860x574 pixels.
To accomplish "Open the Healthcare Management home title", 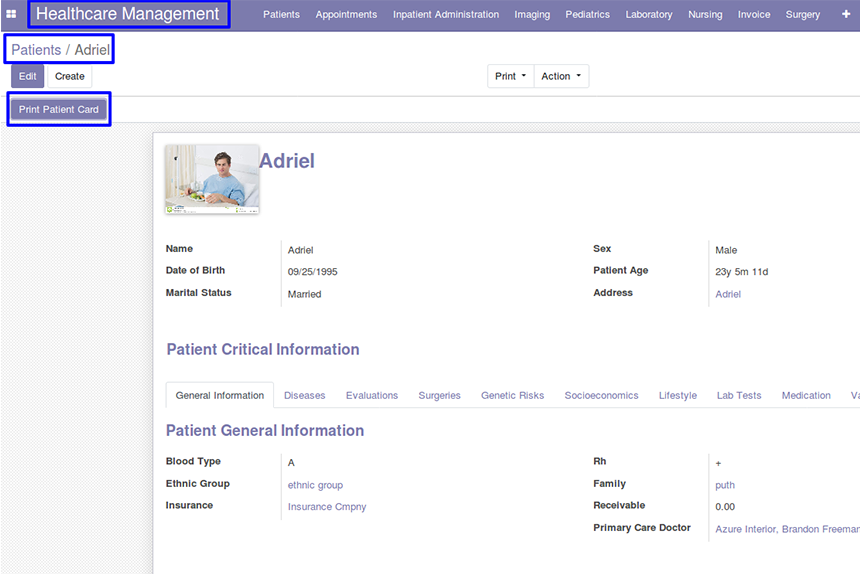I will click(x=128, y=14).
